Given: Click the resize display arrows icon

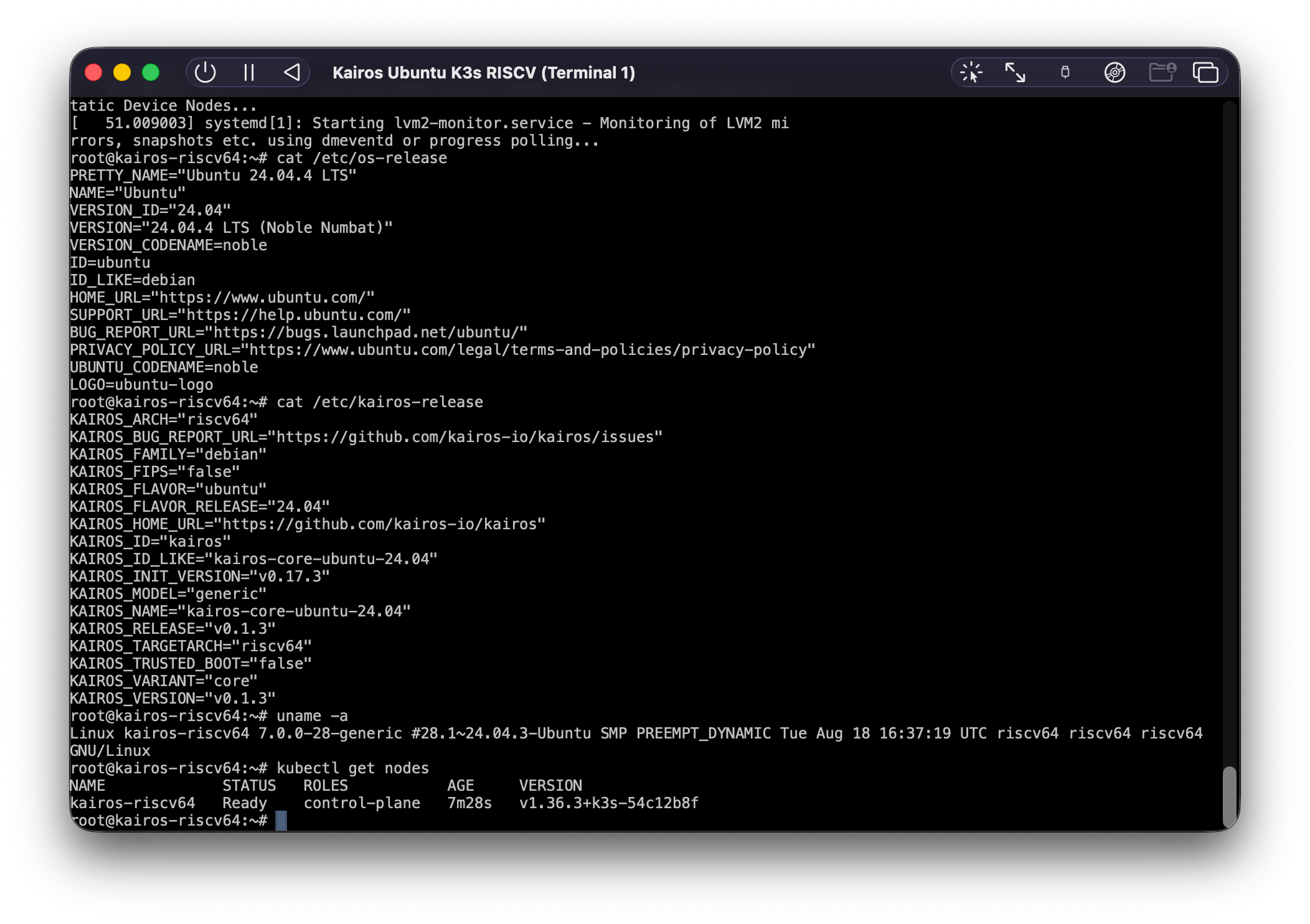Looking at the screenshot, I should (1015, 73).
